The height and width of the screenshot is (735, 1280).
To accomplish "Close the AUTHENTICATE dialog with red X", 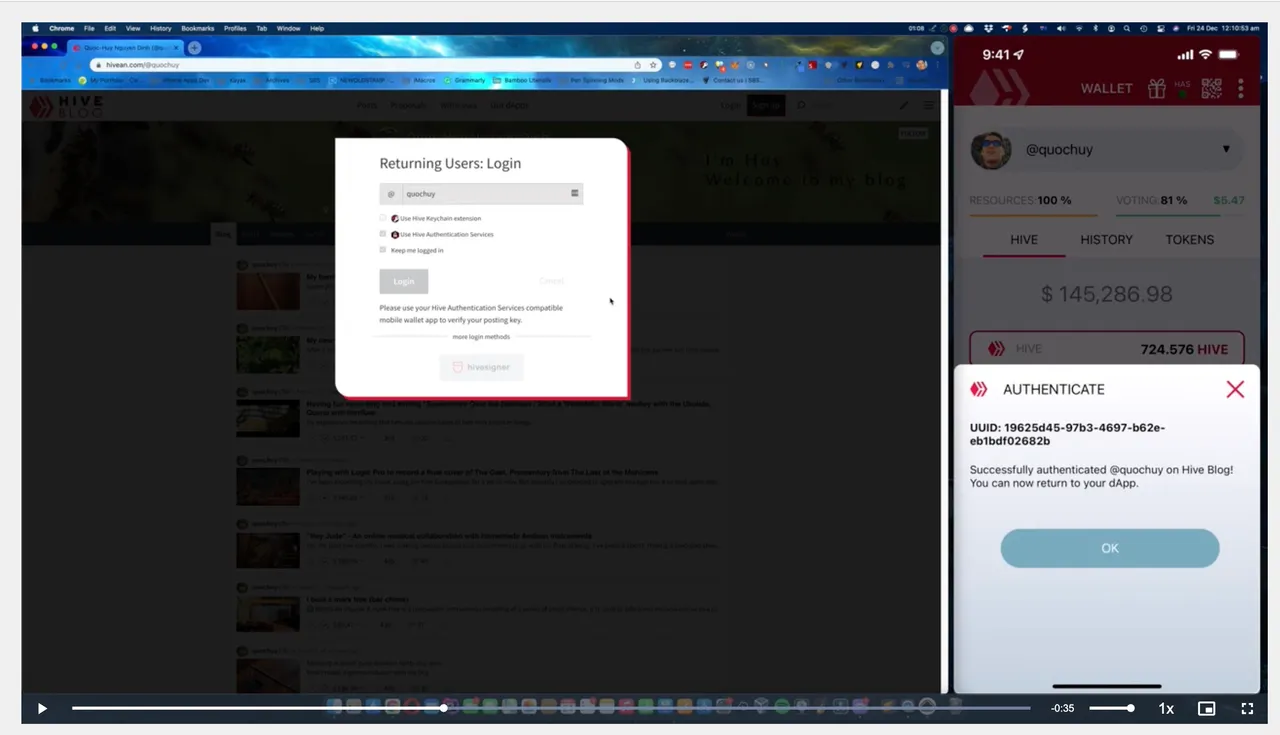I will tap(1235, 389).
